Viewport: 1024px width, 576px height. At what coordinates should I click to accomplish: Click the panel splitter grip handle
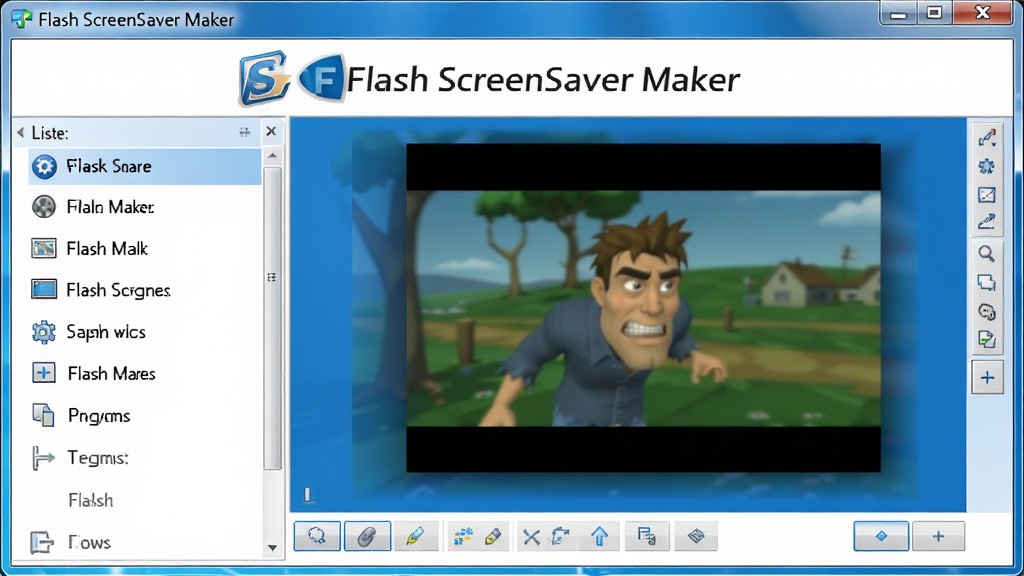(x=272, y=278)
